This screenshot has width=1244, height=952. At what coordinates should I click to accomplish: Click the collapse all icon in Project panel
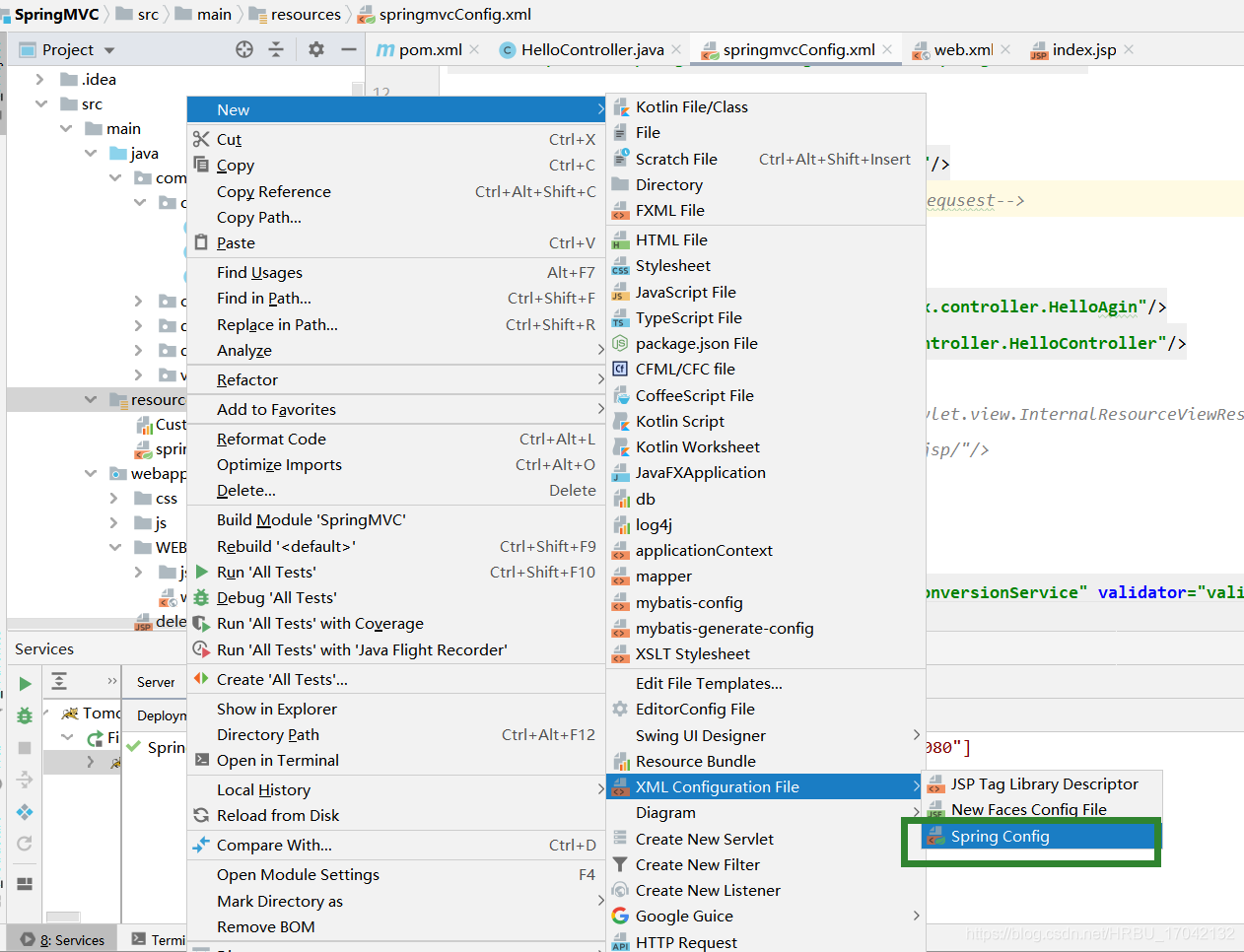(x=276, y=49)
